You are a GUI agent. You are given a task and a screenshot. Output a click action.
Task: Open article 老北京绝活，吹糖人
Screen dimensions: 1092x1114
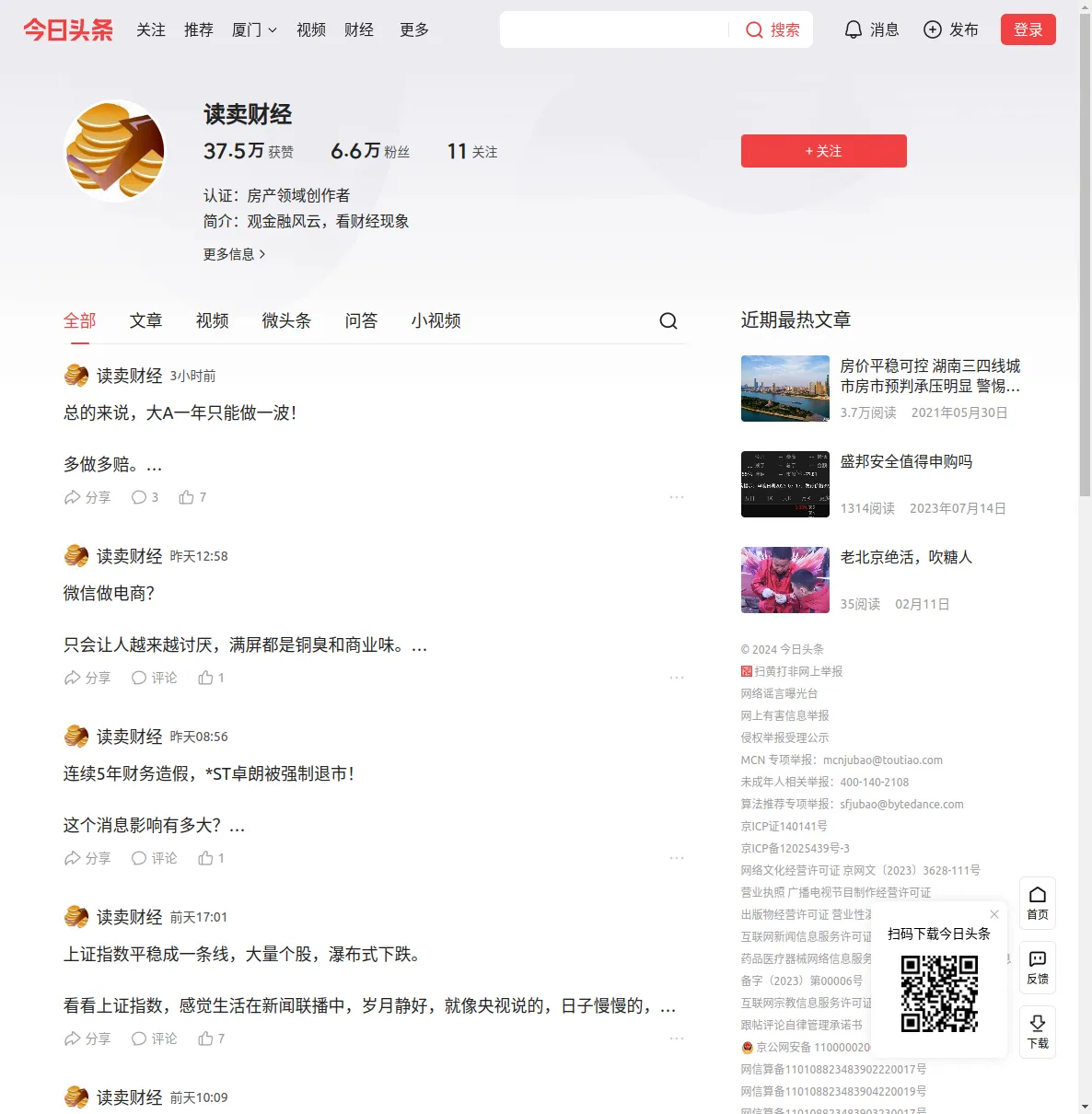click(907, 557)
